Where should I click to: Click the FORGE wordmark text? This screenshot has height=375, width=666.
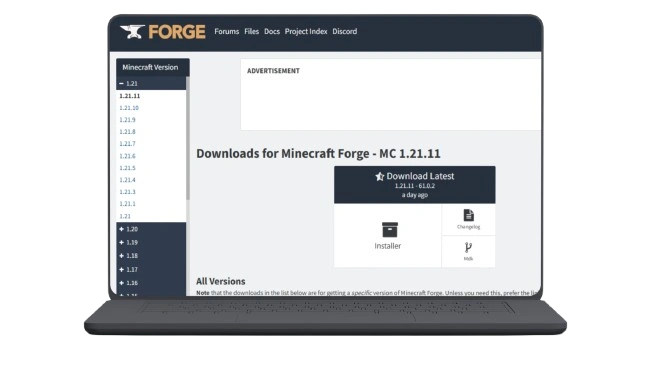(177, 32)
